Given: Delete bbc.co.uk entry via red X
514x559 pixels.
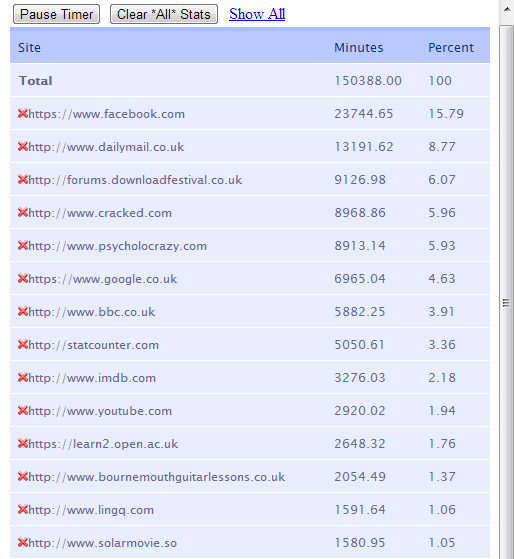Looking at the screenshot, I should point(23,312).
